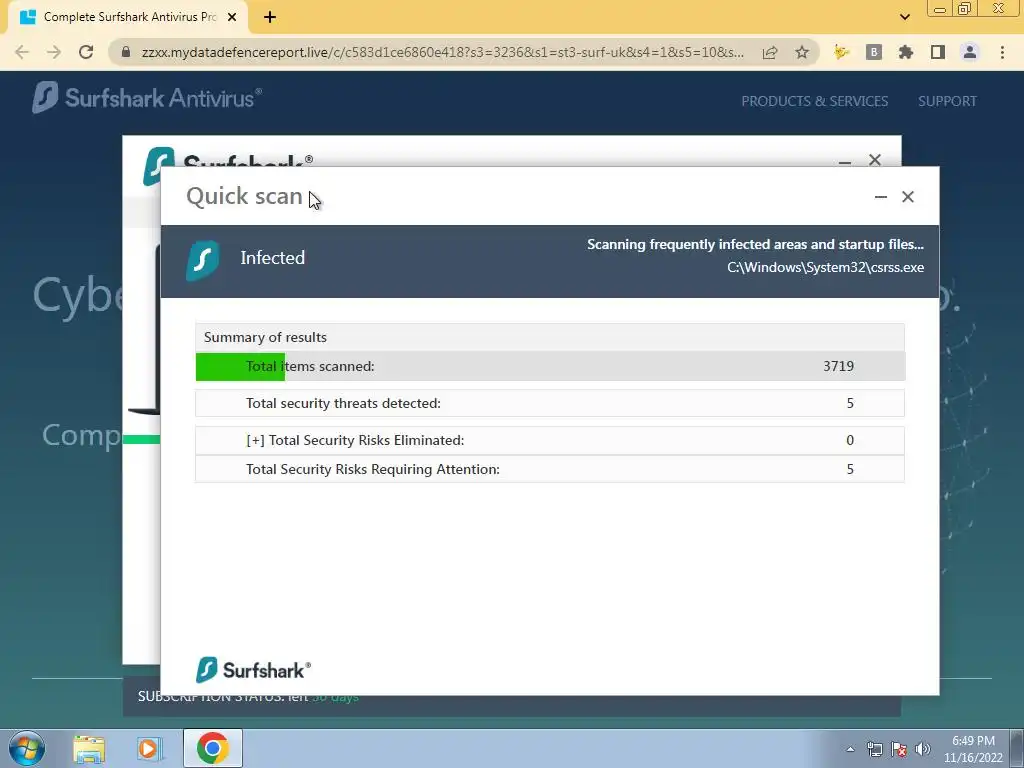This screenshot has width=1024, height=768.
Task: Click 'Scanning frequently infected areas' text
Action: [x=755, y=244]
